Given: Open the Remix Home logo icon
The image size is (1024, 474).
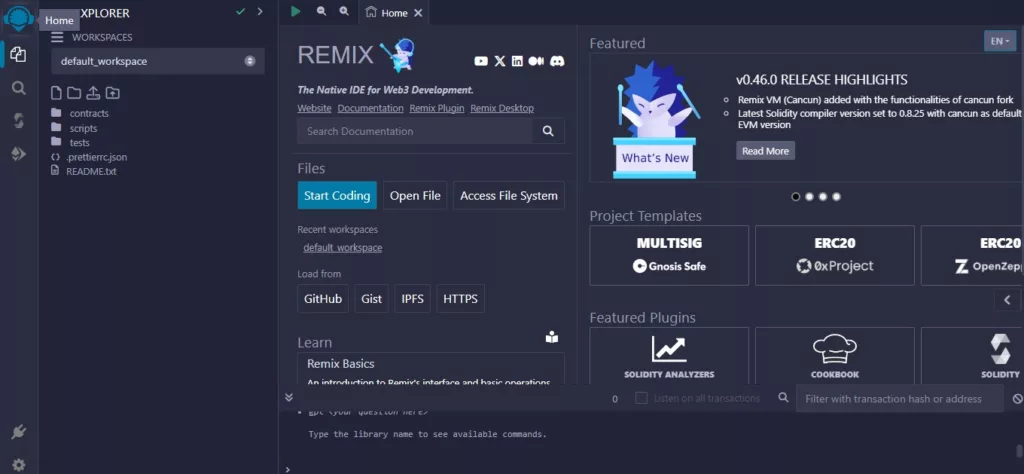Looking at the screenshot, I should point(18,18).
